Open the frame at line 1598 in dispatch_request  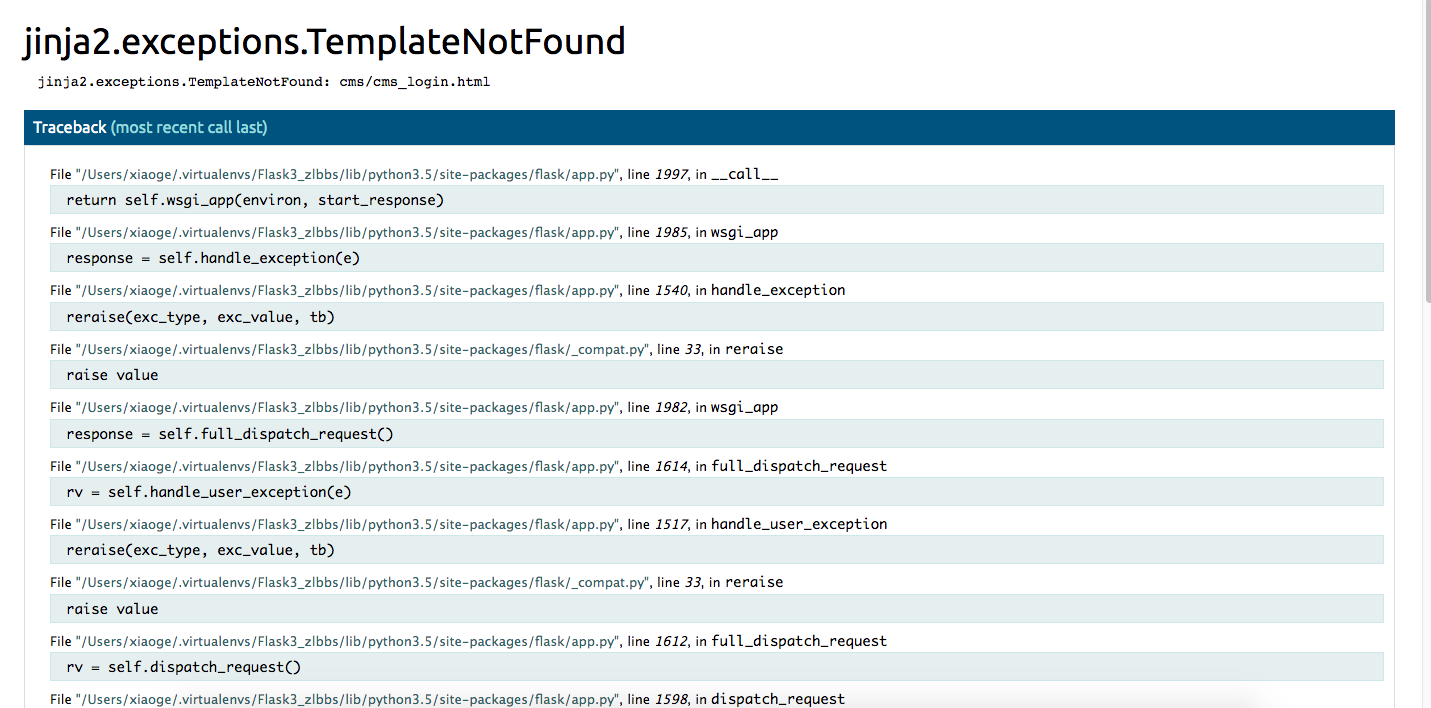pyautogui.click(x=448, y=699)
